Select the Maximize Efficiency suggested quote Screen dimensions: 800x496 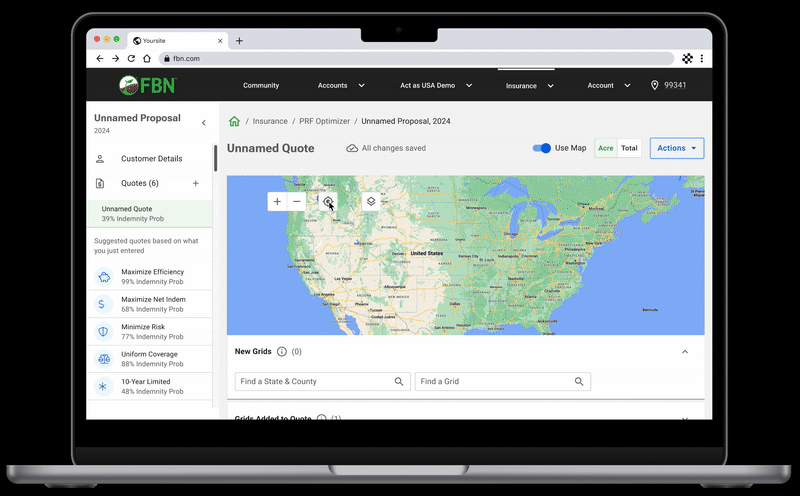149,277
